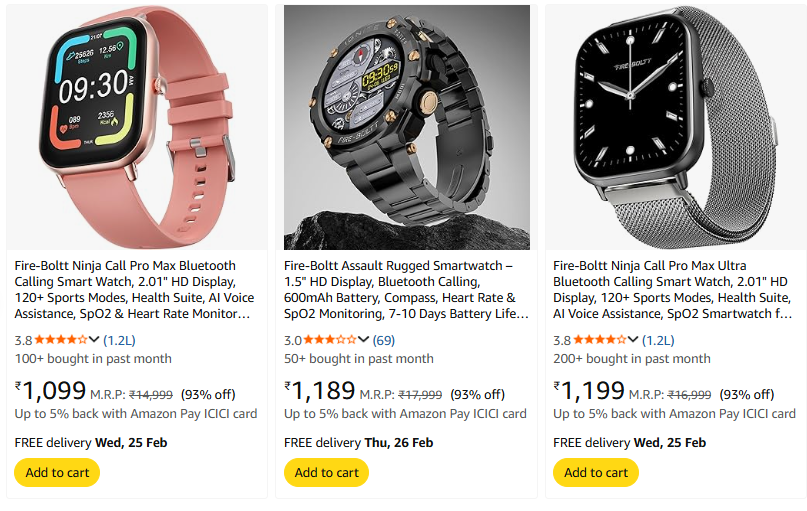Expand rating popover arrow for the pink watch
This screenshot has width=807, height=511.
click(95, 339)
